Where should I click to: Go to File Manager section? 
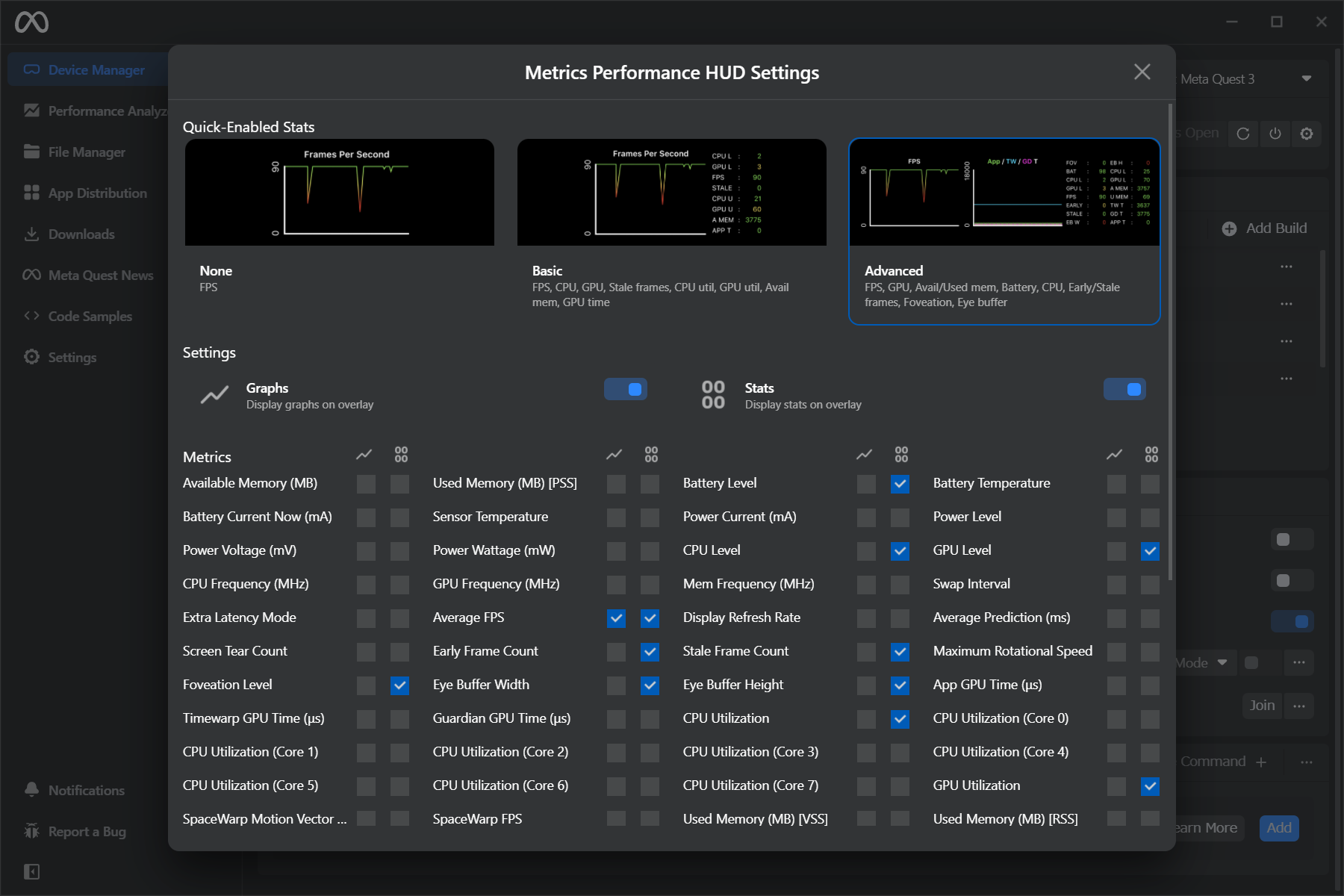86,152
